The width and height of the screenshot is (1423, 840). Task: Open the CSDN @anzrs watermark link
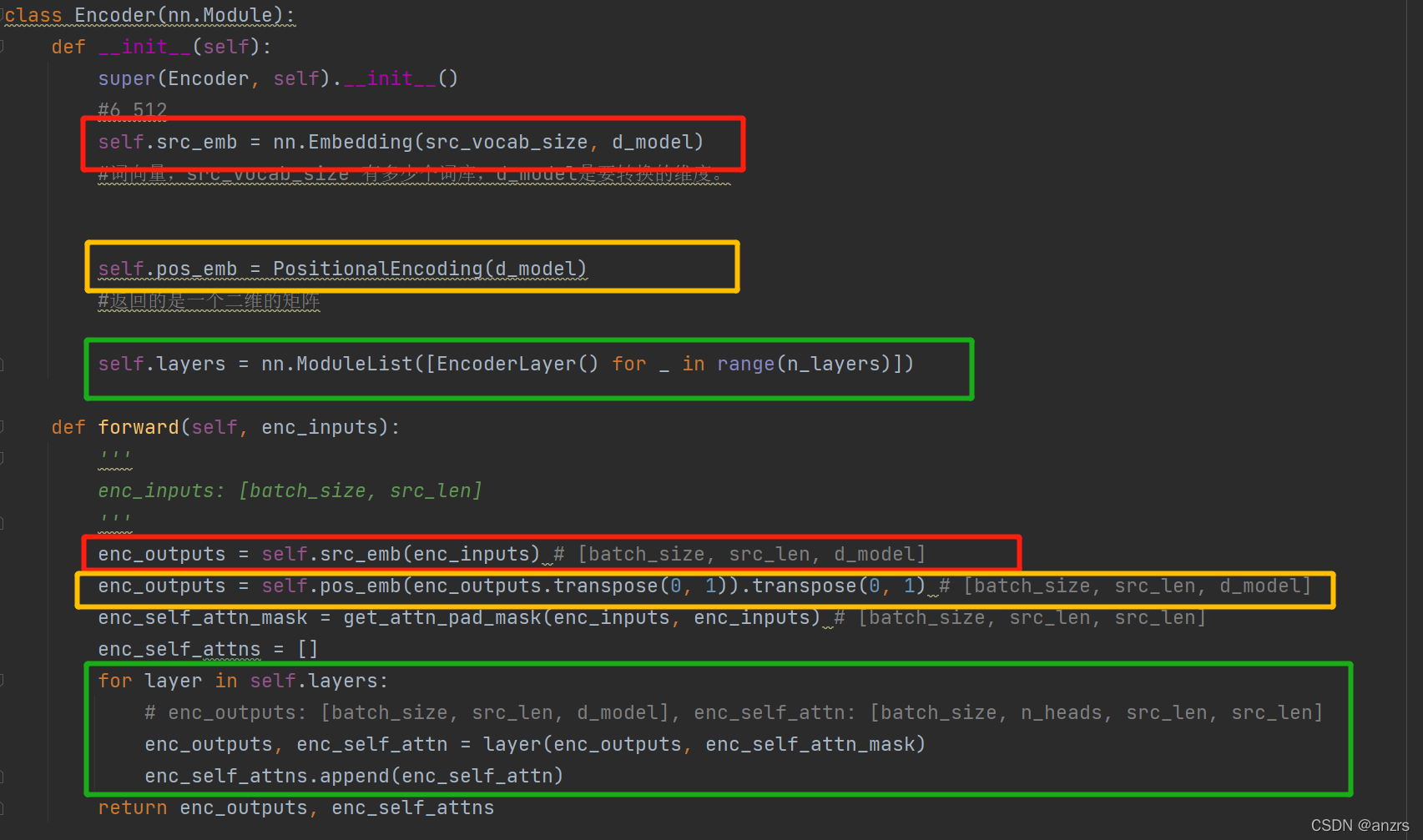click(x=1360, y=825)
